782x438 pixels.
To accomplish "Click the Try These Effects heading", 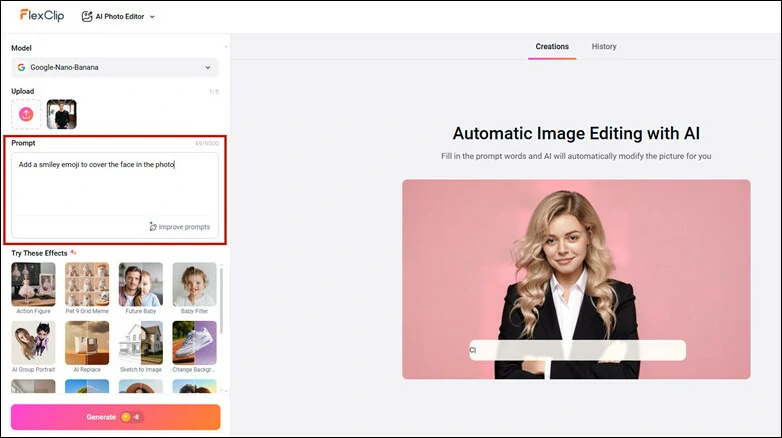I will point(39,253).
